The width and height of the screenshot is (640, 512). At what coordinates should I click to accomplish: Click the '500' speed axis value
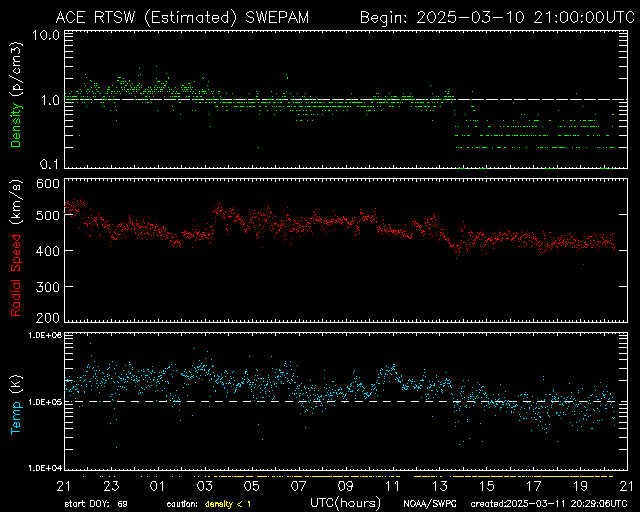tap(48, 215)
